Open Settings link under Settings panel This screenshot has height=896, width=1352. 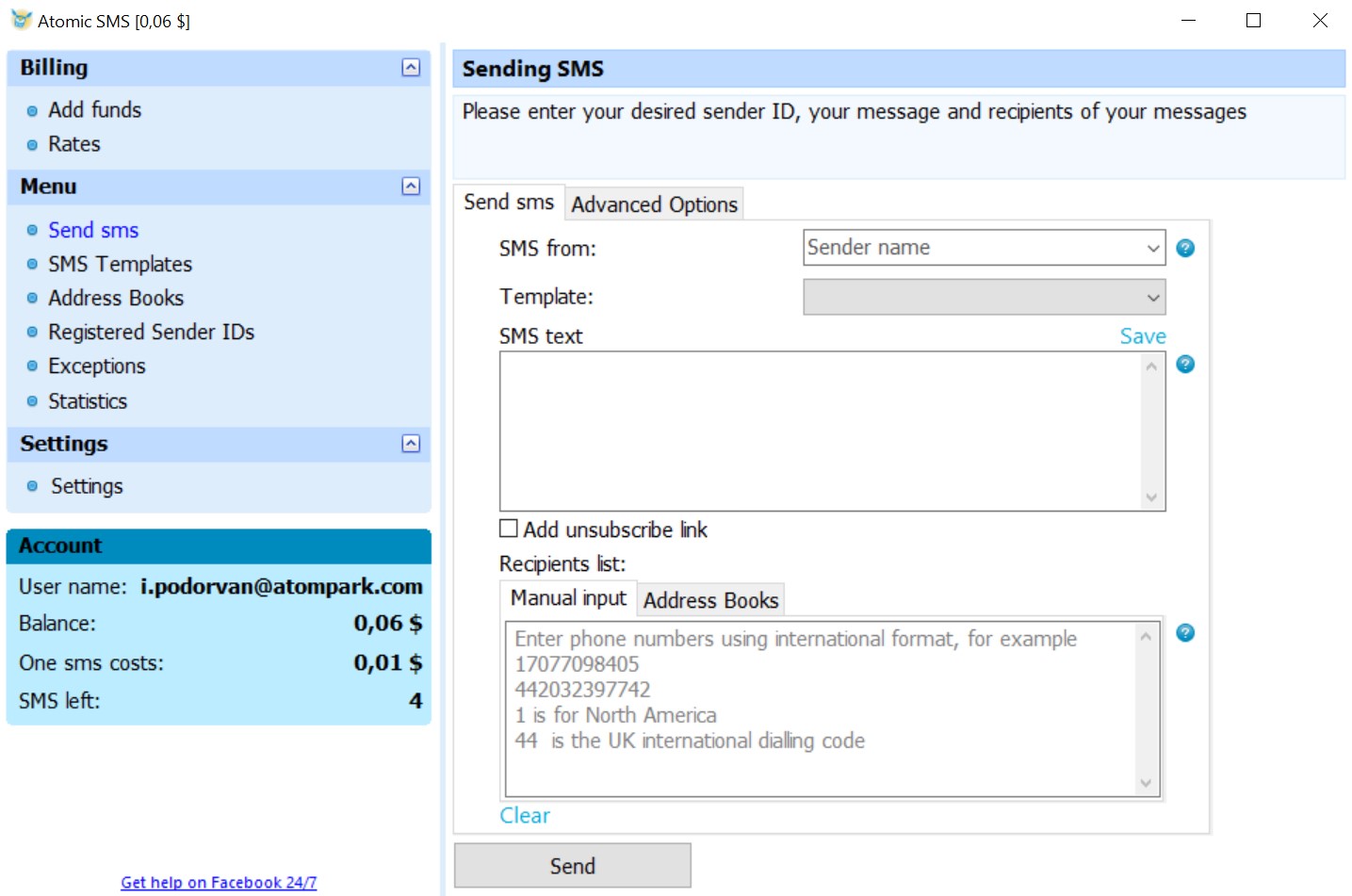[x=87, y=486]
